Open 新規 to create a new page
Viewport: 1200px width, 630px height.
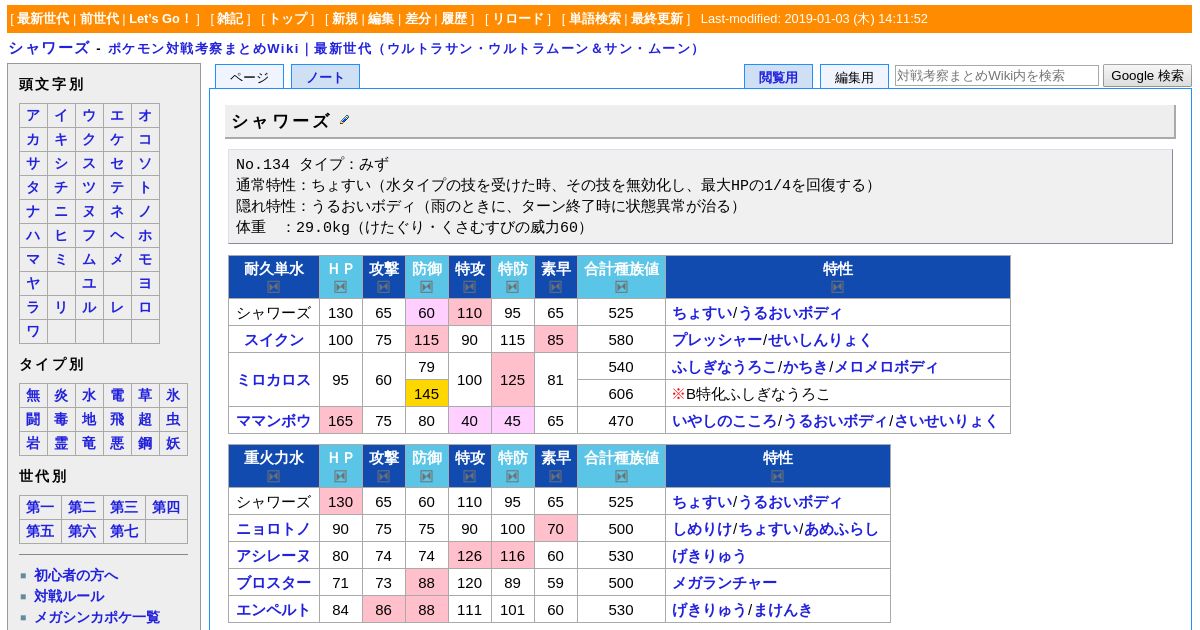[x=345, y=19]
